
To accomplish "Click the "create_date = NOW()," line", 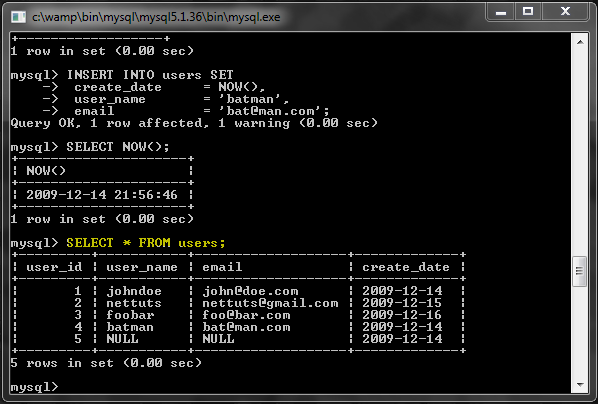I will click(169, 87).
